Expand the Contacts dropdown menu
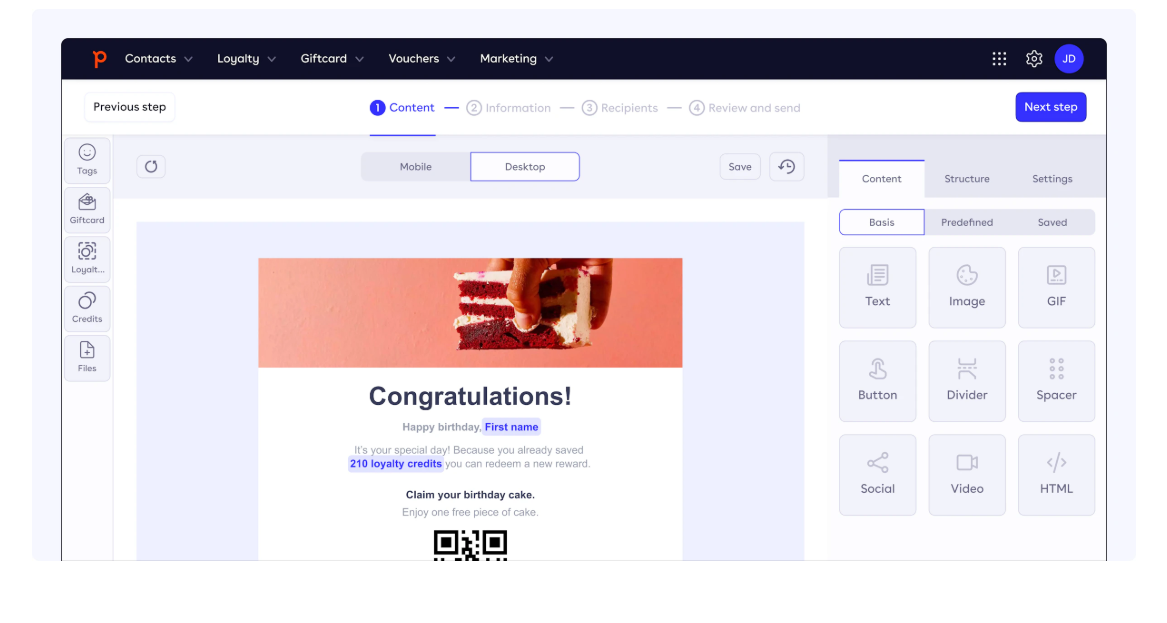1167x623 pixels. point(159,59)
